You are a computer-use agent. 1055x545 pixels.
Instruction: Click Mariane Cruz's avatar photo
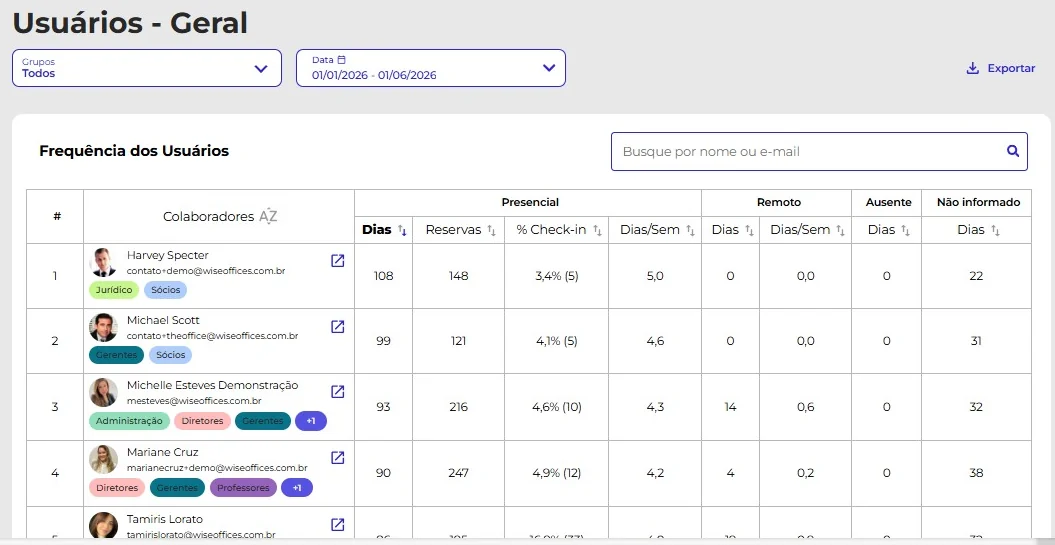(103, 459)
